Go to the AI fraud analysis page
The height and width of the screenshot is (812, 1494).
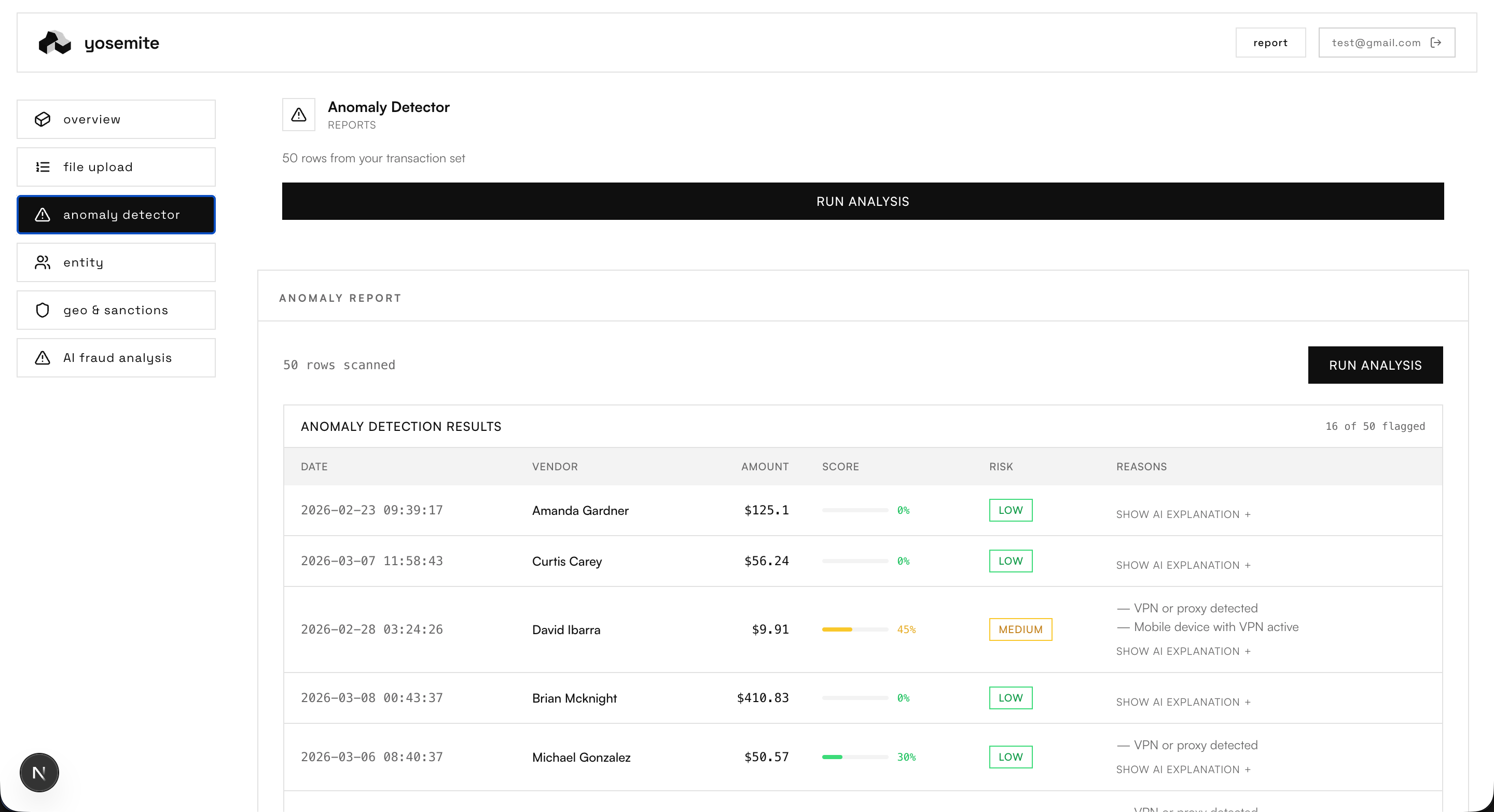tap(116, 358)
